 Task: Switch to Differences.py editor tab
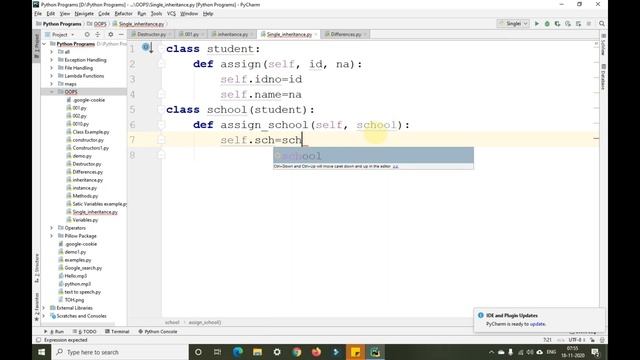point(345,34)
